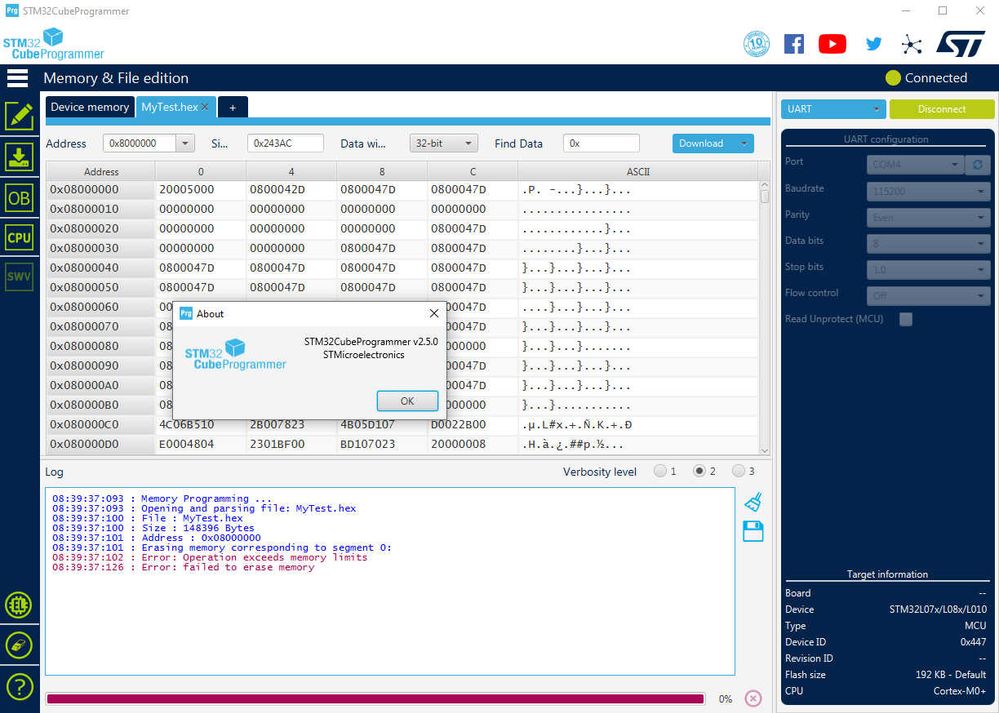The width and height of the screenshot is (999, 713).
Task: Expand the Download button arrow
Action: coord(744,143)
